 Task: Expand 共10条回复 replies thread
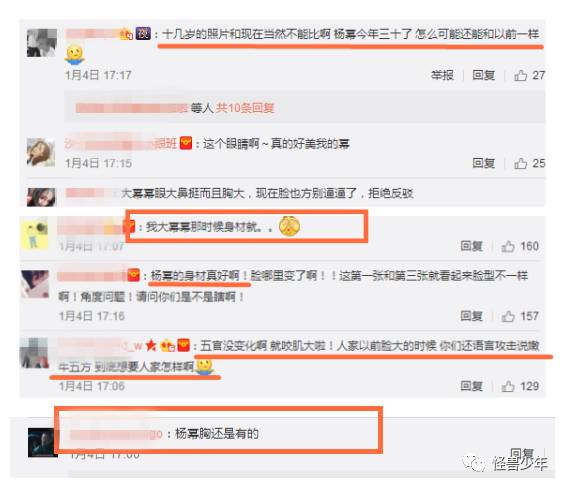pos(245,108)
